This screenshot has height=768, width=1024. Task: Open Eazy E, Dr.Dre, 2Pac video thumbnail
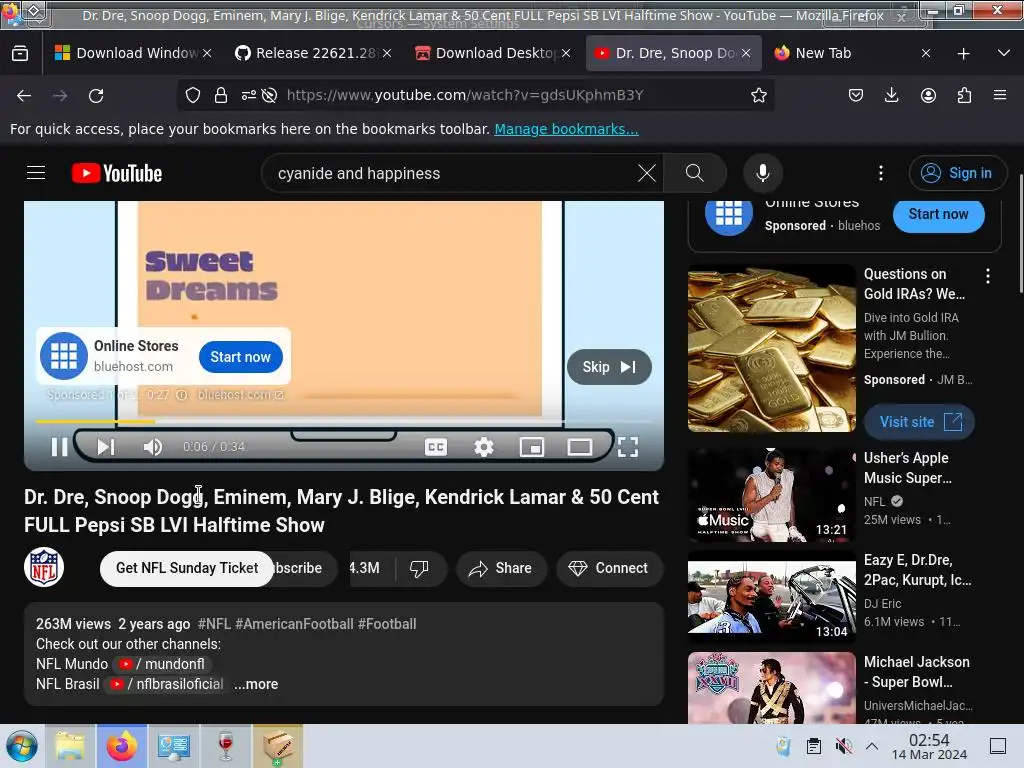pos(771,596)
